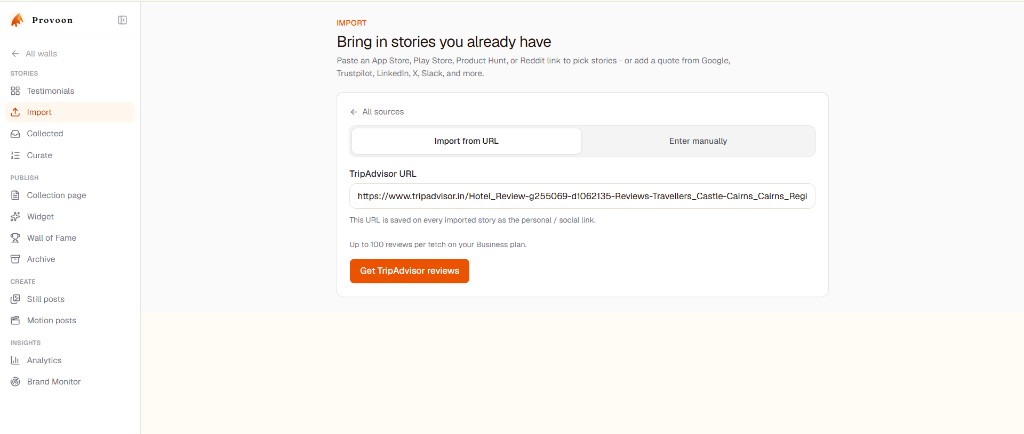1024x434 pixels.
Task: Open Brand Monitor
Action: click(x=70, y=382)
